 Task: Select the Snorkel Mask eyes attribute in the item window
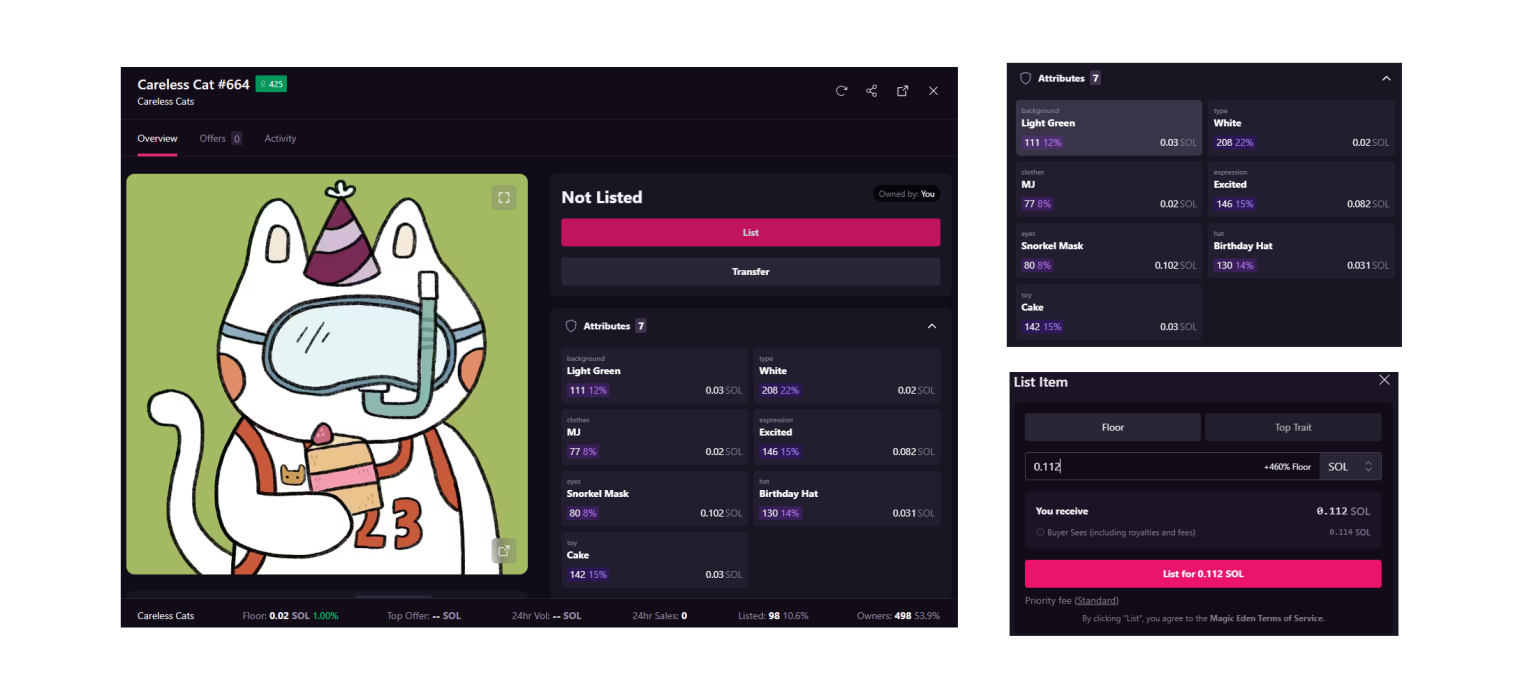pyautogui.click(x=655, y=498)
